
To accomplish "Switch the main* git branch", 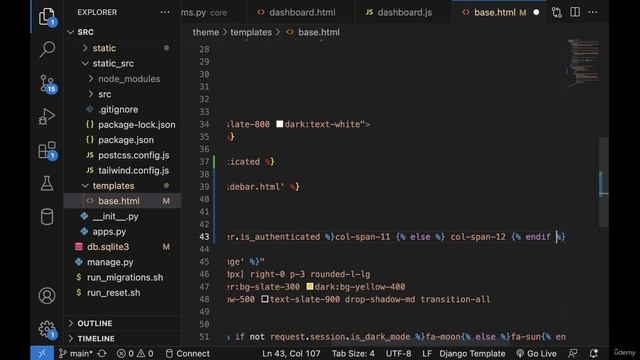I will (76, 353).
